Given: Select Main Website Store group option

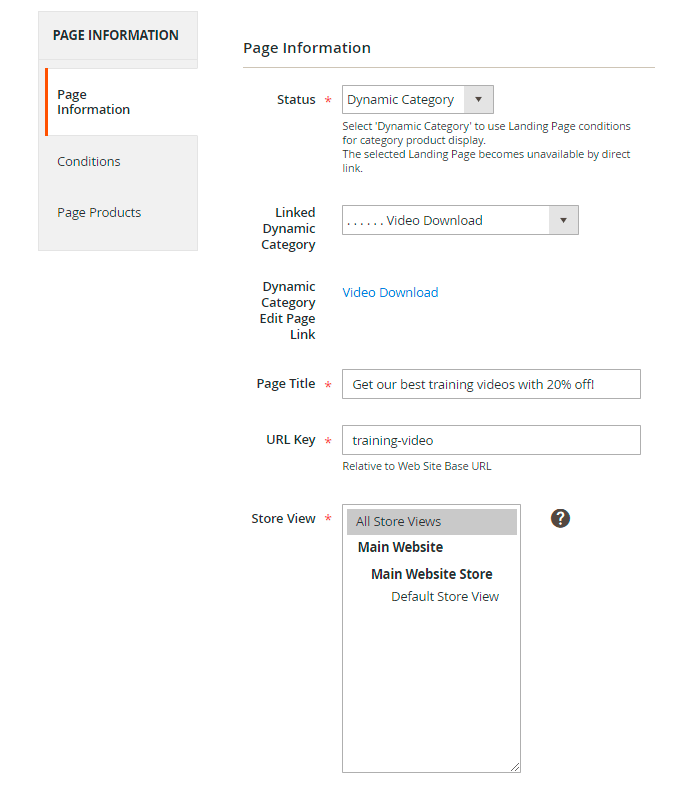Looking at the screenshot, I should click(431, 574).
